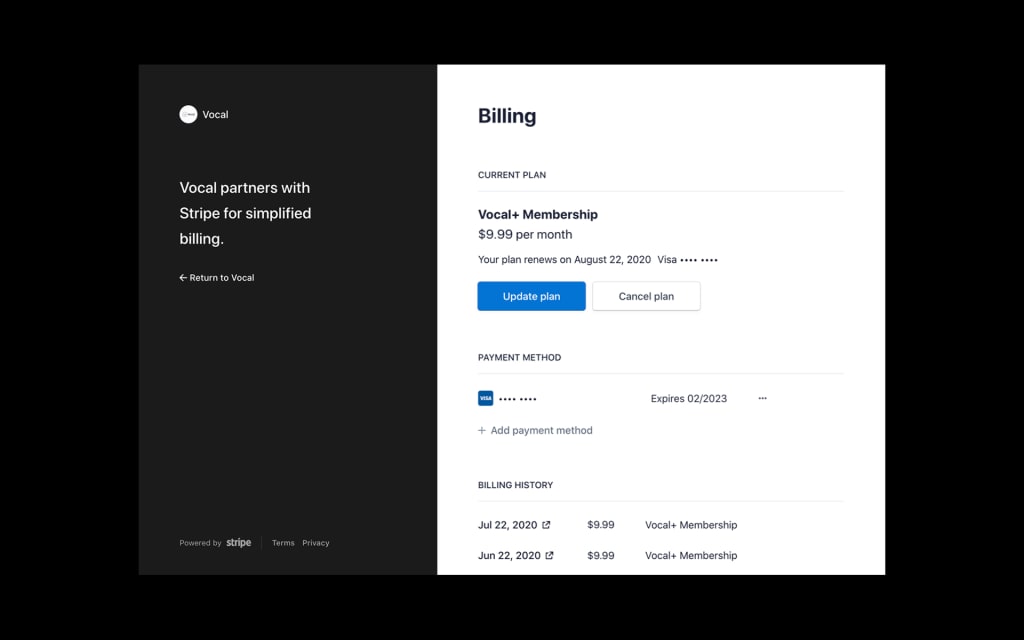Viewport: 1024px width, 640px height.
Task: Click the Expires 02/2023 text
Action: click(x=688, y=398)
